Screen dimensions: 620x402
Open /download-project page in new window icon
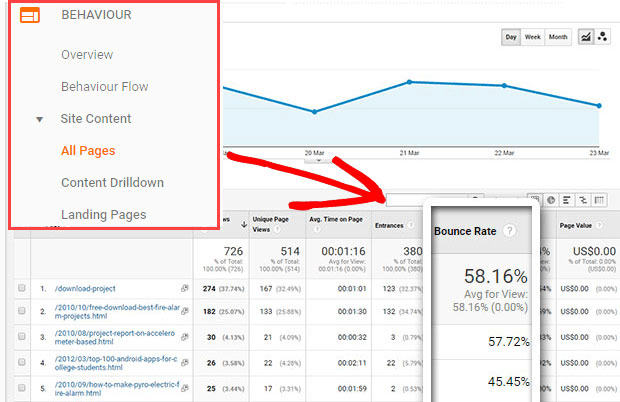pyautogui.click(x=185, y=288)
